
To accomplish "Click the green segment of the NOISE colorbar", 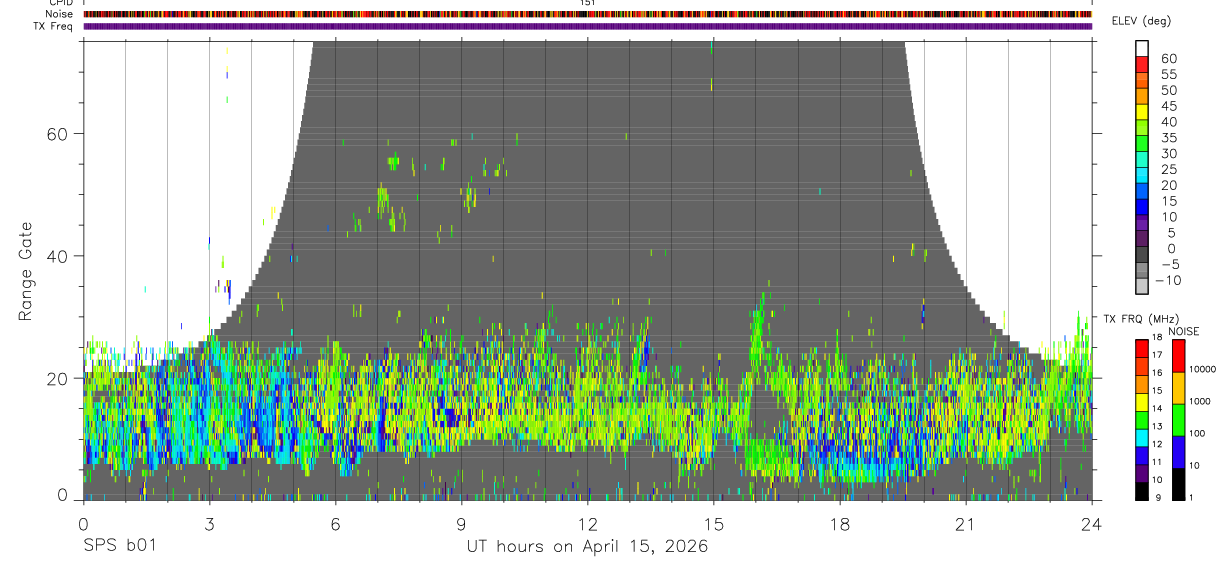I will tap(1178, 420).
